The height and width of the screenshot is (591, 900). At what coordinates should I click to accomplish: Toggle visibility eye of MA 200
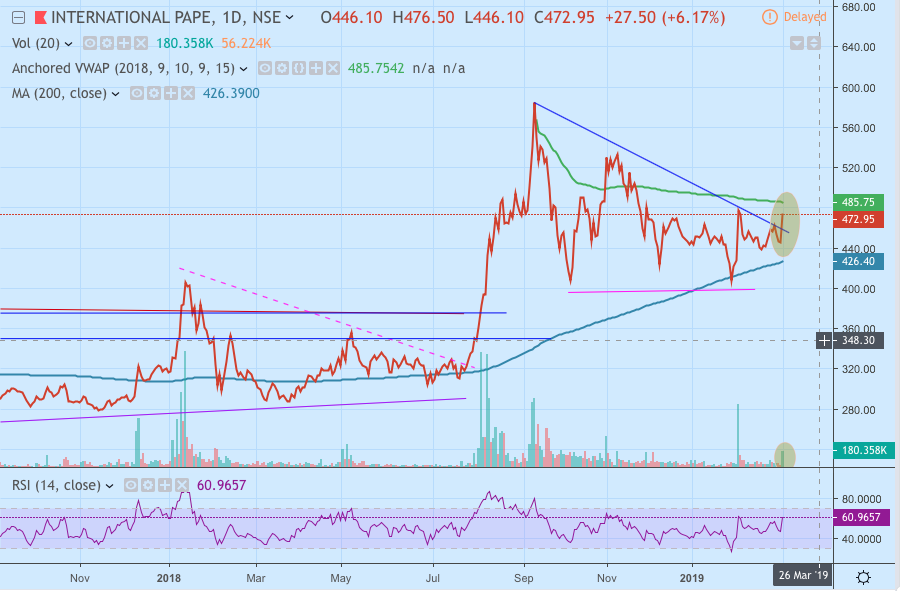click(x=137, y=94)
